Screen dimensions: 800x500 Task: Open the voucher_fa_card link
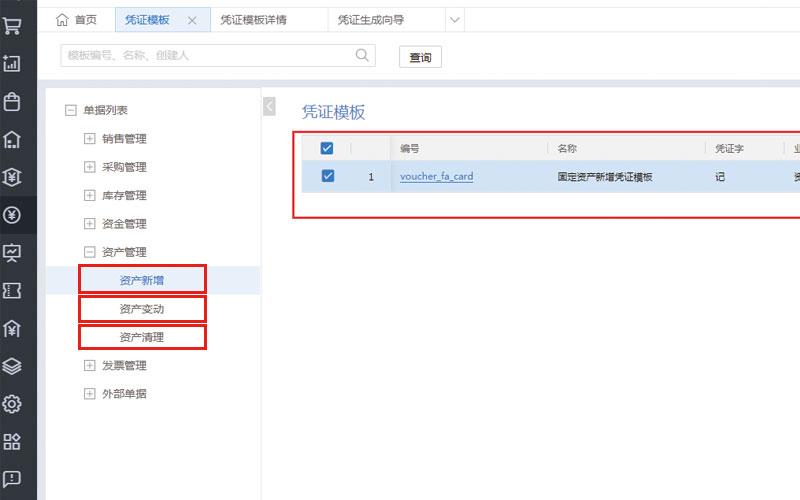pyautogui.click(x=436, y=177)
